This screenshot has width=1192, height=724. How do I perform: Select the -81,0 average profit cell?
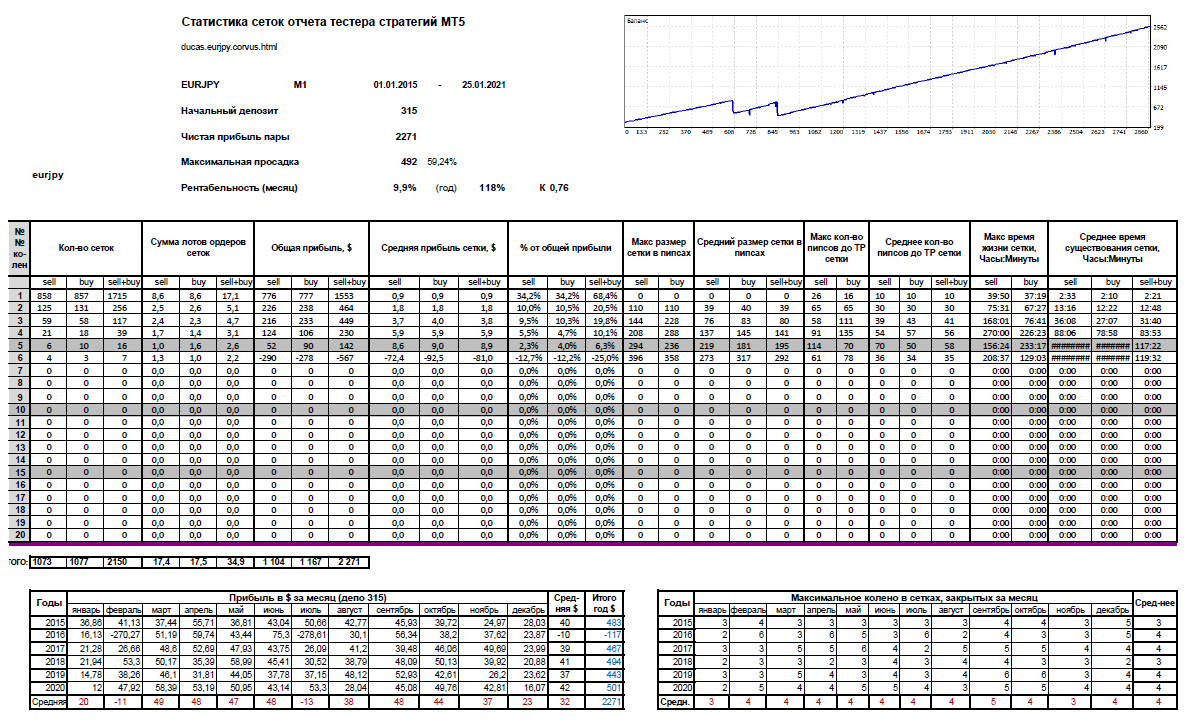(485, 358)
